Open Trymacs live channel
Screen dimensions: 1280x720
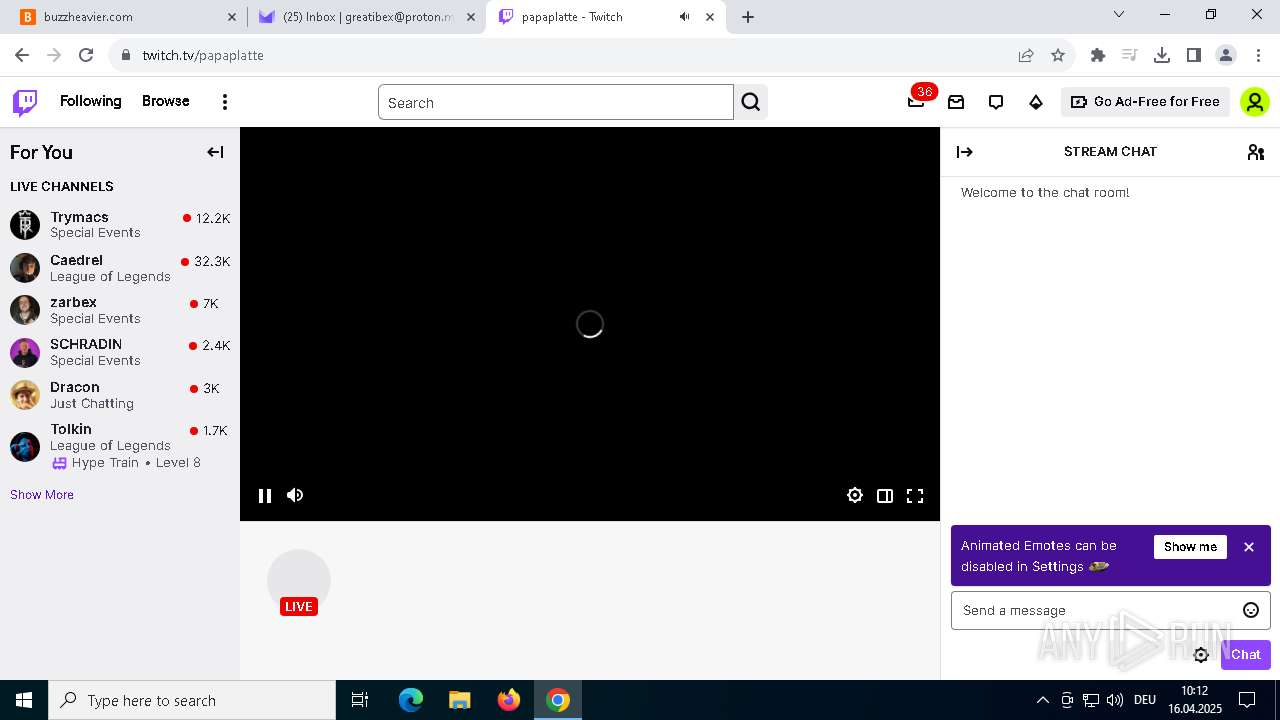pyautogui.click(x=120, y=224)
